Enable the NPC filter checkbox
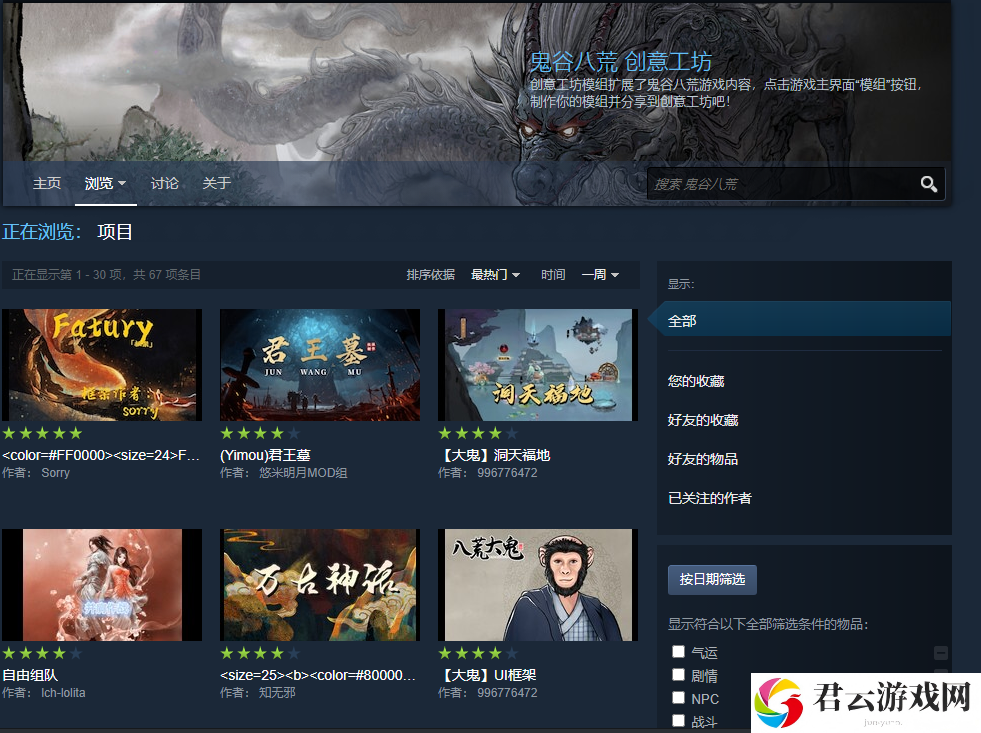The width and height of the screenshot is (981, 733). point(678,697)
